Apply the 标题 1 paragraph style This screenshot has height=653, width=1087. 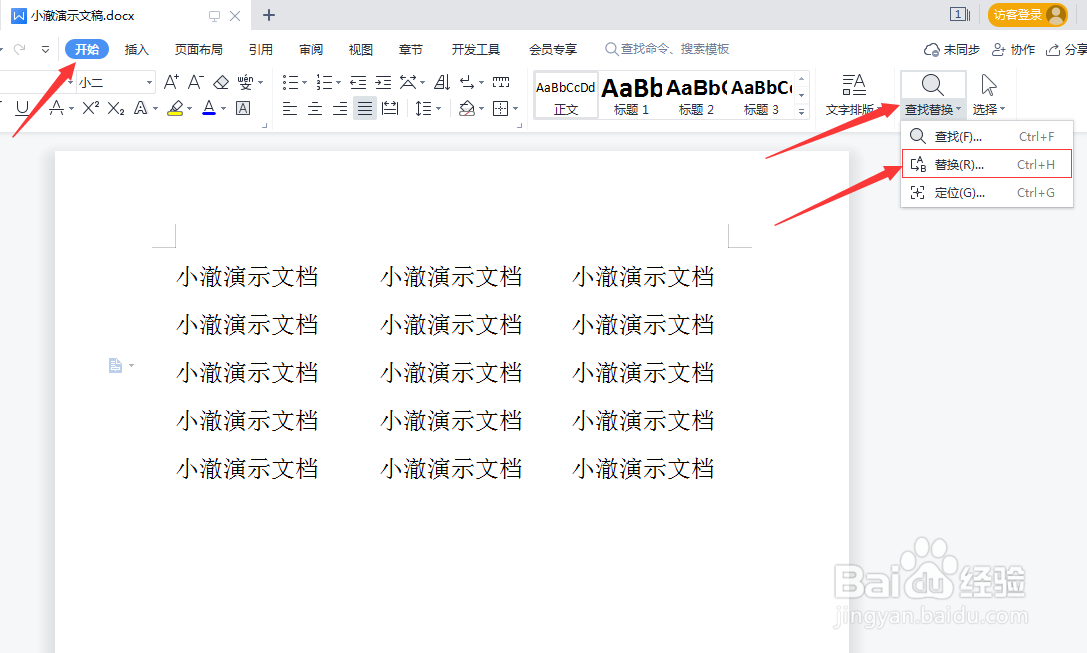tap(630, 95)
